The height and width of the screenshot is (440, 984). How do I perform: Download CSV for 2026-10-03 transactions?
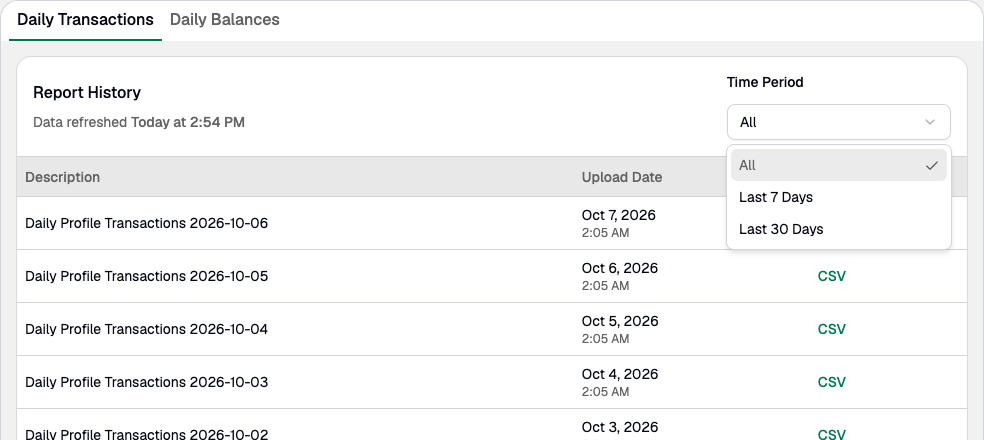pos(832,382)
